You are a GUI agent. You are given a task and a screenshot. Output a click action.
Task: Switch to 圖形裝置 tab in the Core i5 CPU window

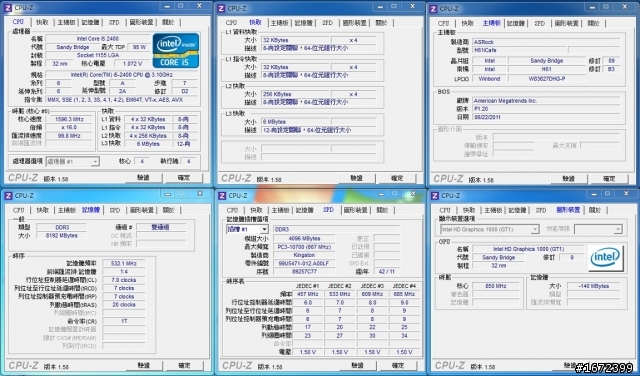[x=141, y=22]
